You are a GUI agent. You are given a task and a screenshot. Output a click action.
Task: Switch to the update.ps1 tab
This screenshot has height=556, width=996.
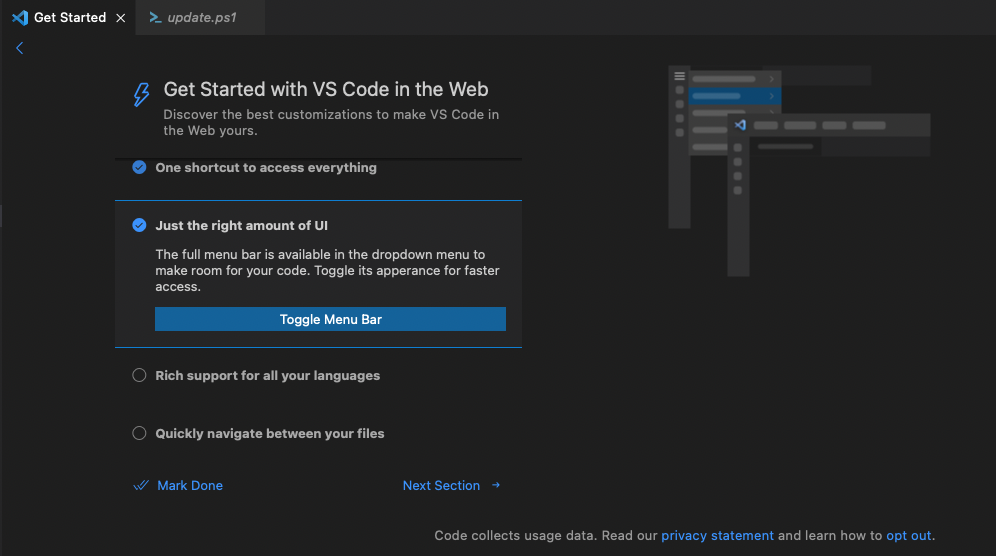200,17
